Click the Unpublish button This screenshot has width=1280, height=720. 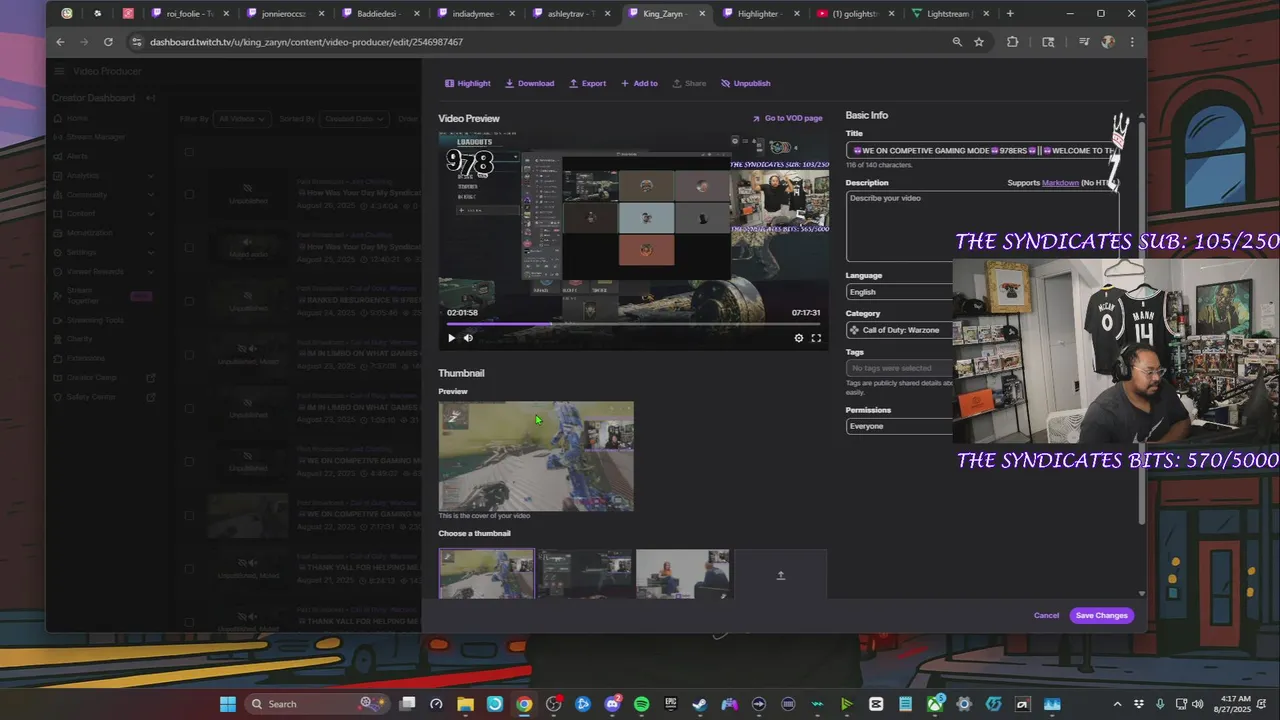click(746, 83)
